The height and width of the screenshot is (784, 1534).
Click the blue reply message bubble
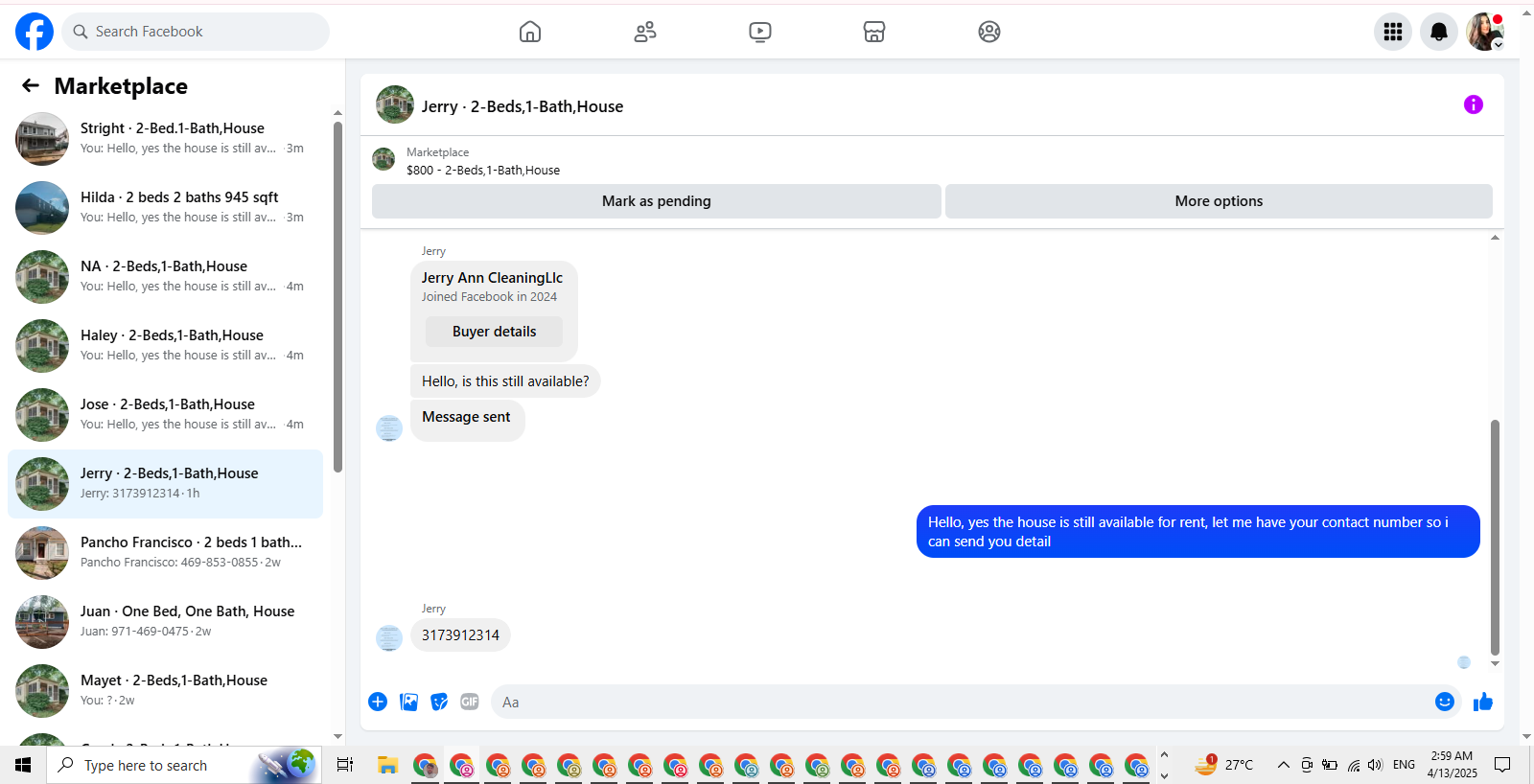click(1197, 532)
